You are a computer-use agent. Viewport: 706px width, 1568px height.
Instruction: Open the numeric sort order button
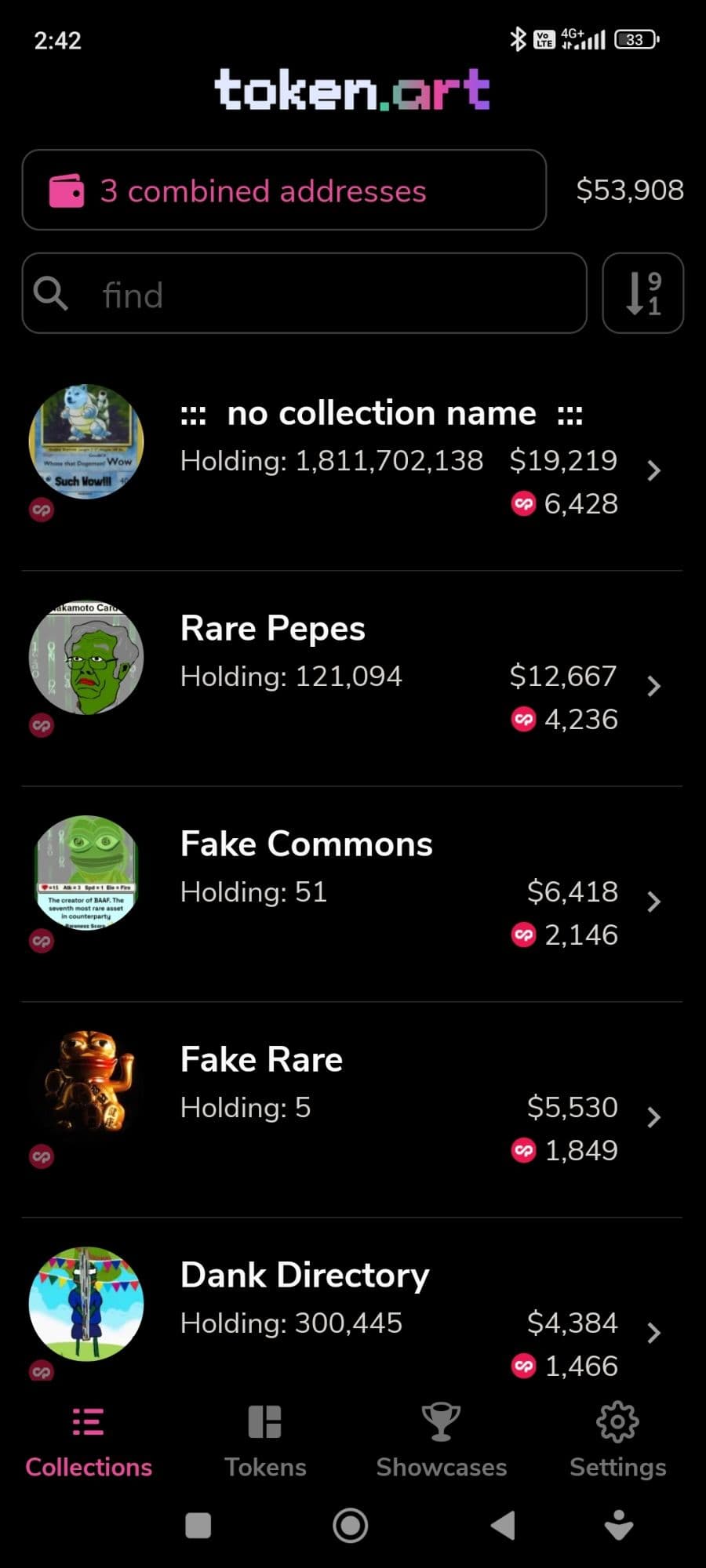click(x=642, y=293)
